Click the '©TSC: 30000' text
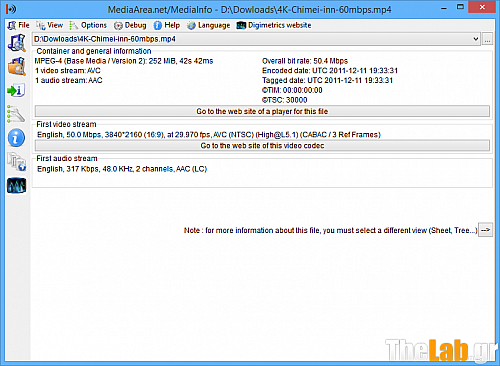The image size is (500, 366). [x=284, y=100]
